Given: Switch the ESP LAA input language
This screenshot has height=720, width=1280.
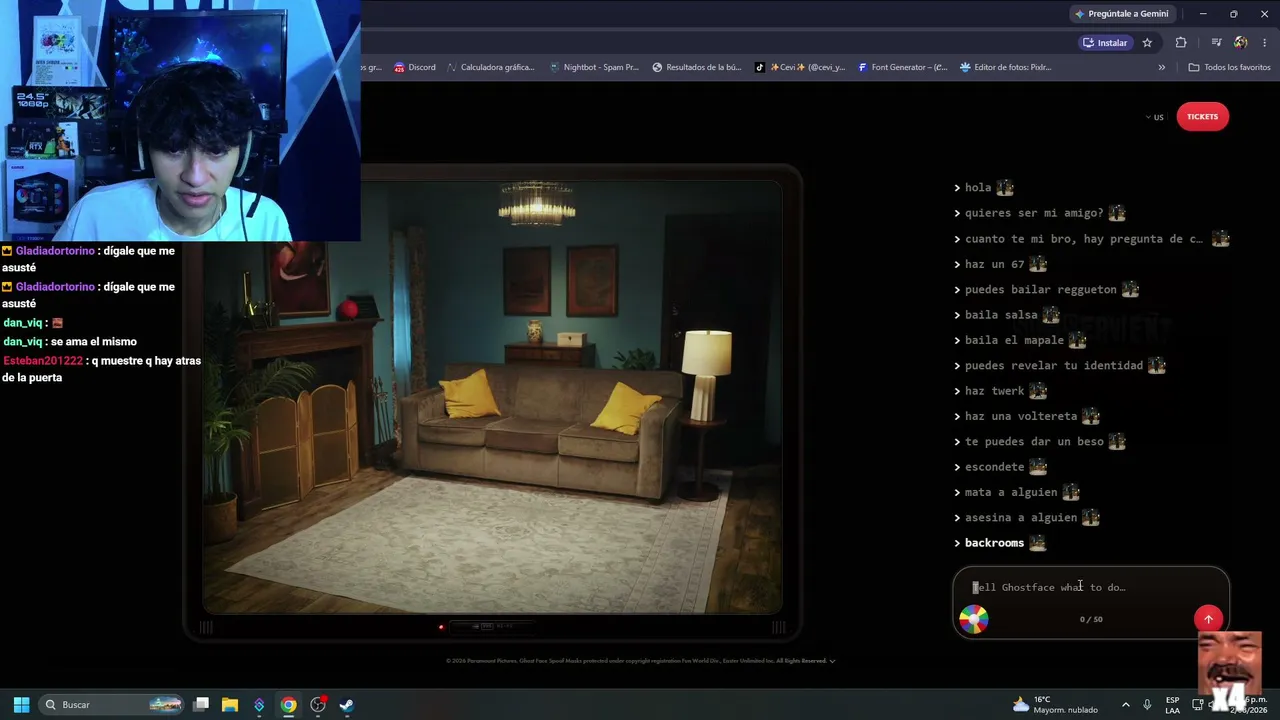Looking at the screenshot, I should [1173, 705].
